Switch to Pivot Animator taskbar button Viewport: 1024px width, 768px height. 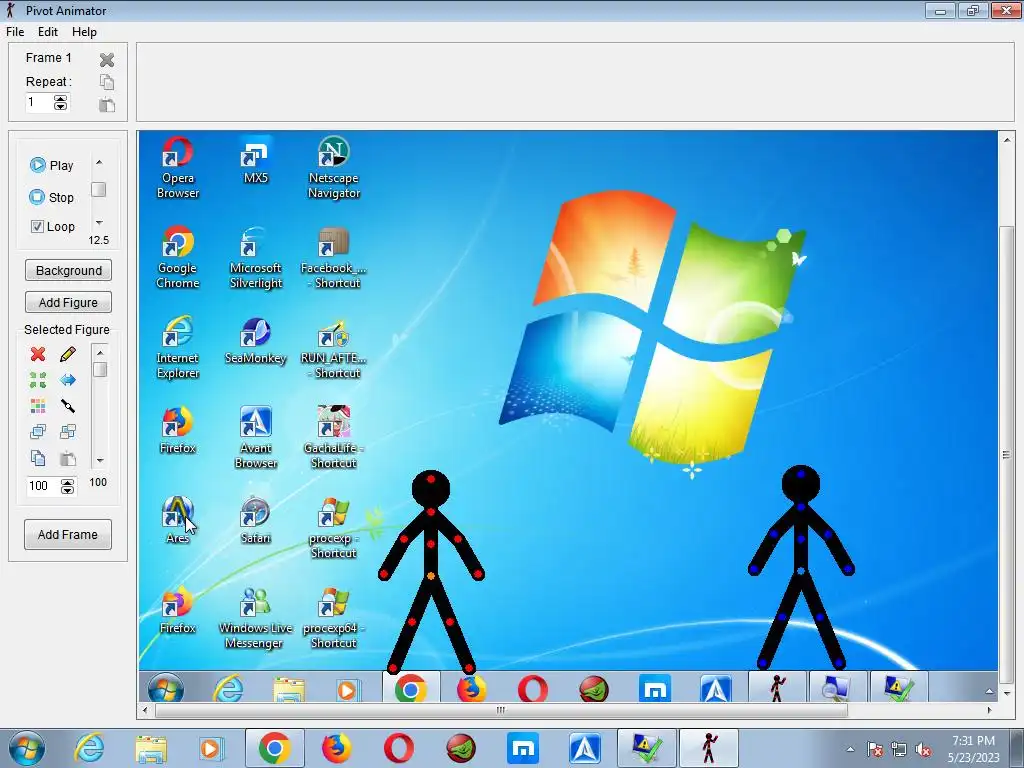[709, 748]
